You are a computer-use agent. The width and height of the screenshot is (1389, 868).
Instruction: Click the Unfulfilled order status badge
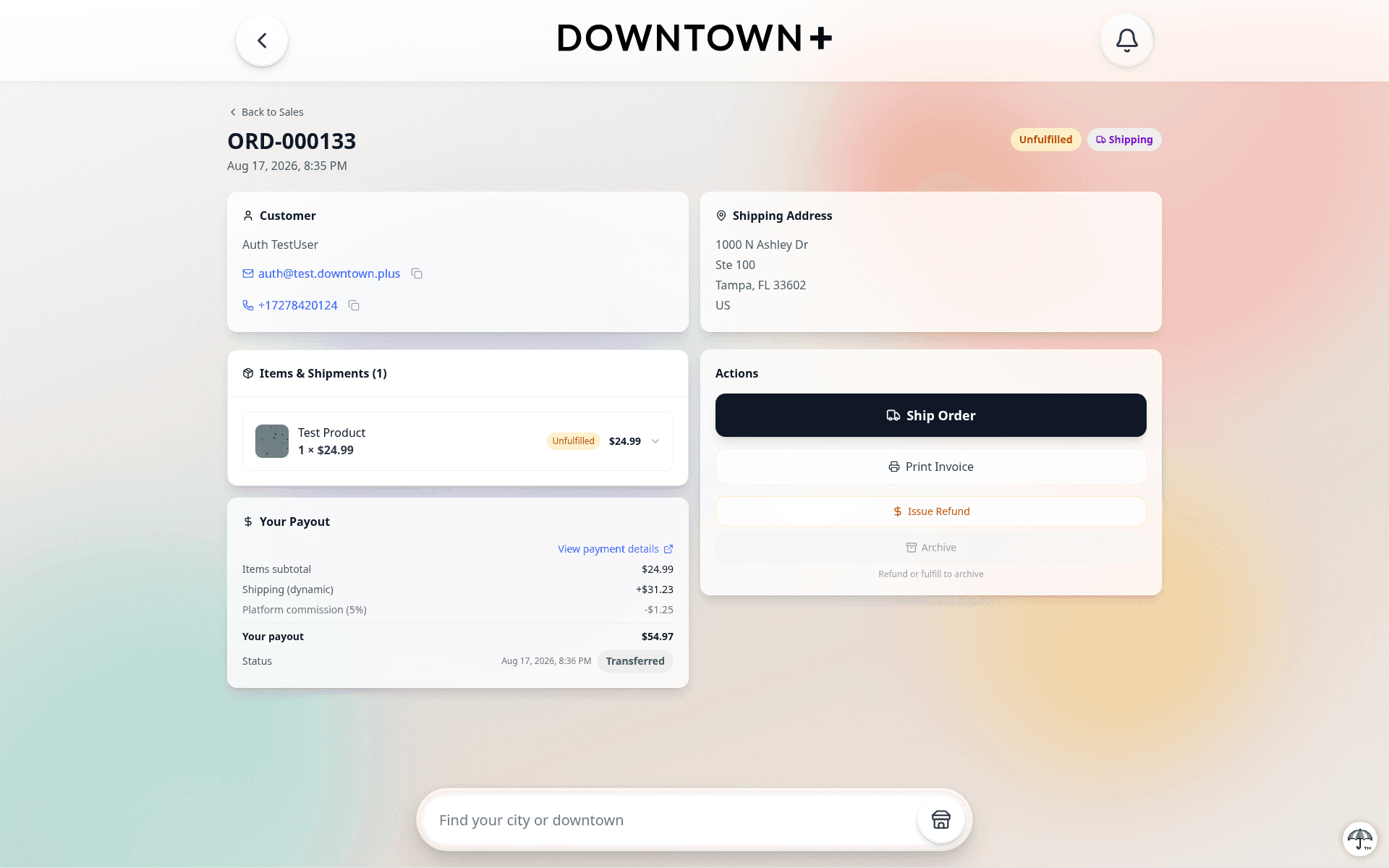coord(1045,140)
